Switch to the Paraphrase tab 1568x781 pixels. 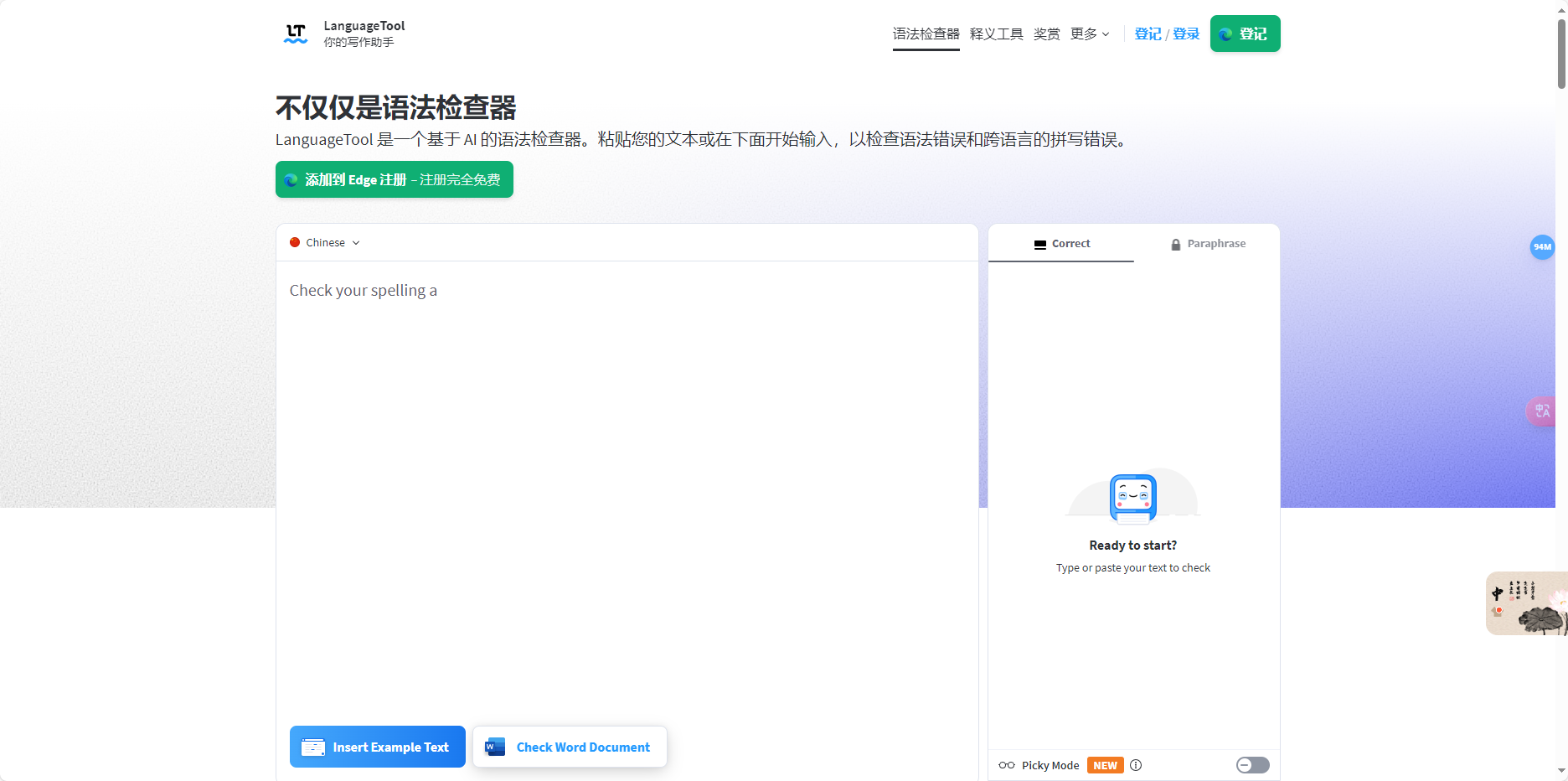point(1208,243)
